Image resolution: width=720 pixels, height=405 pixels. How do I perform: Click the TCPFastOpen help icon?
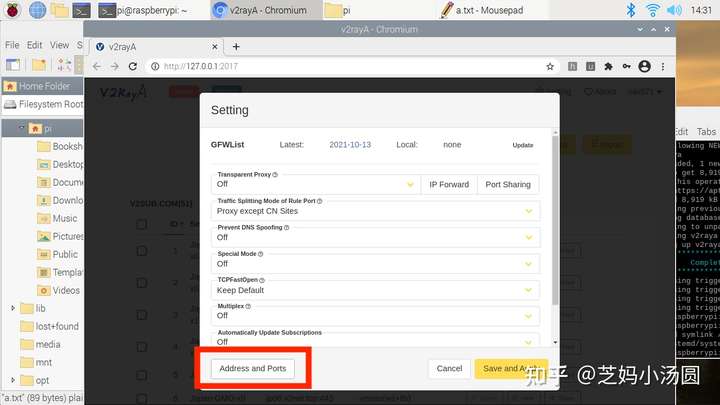(x=262, y=280)
